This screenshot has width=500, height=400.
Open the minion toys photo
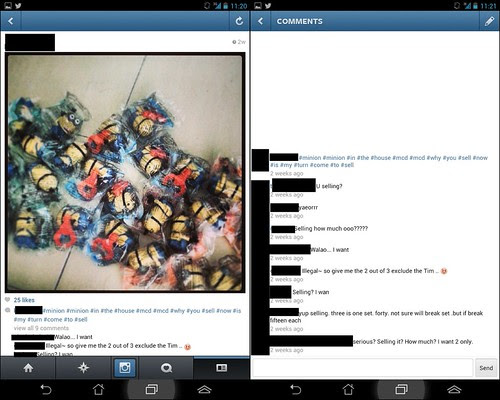pos(125,172)
